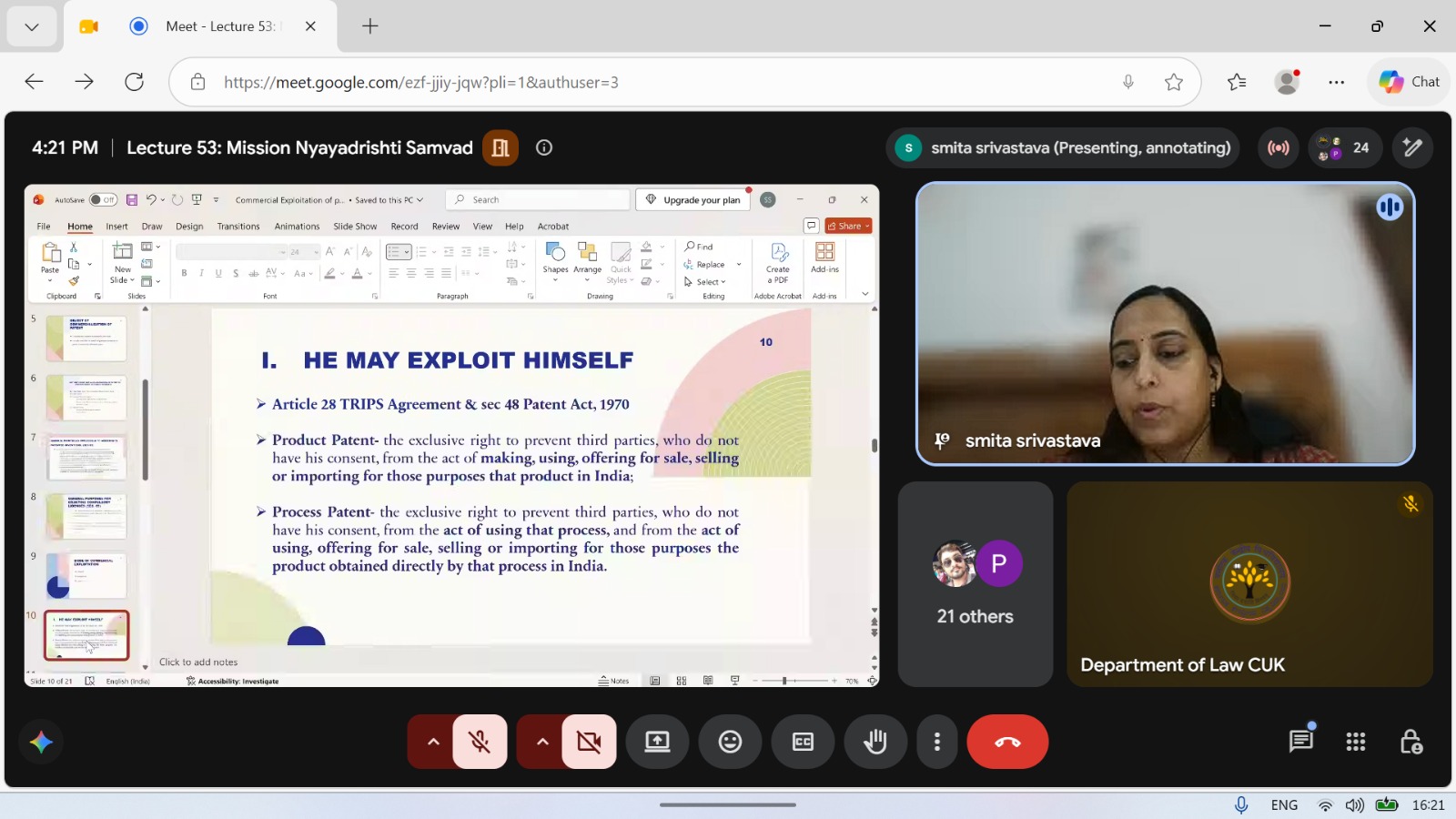Adjust the PowerPoint zoom slider
The height and width of the screenshot is (819, 1456).
pos(784,681)
